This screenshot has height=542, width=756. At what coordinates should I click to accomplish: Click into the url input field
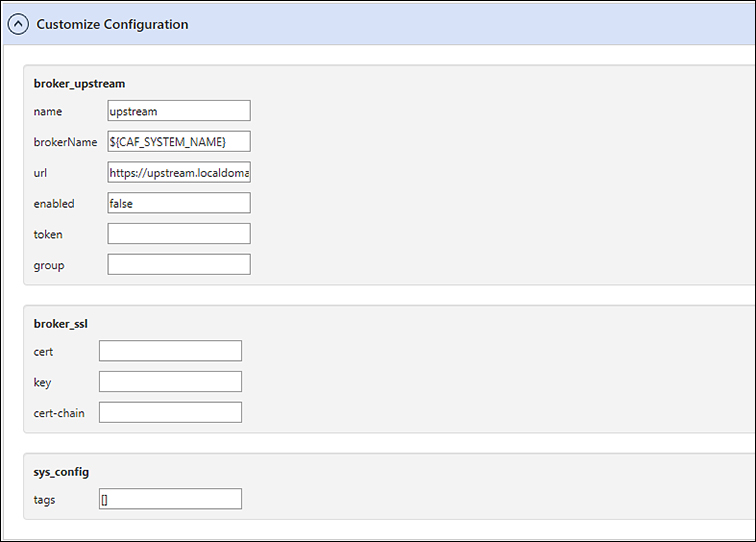coord(179,173)
